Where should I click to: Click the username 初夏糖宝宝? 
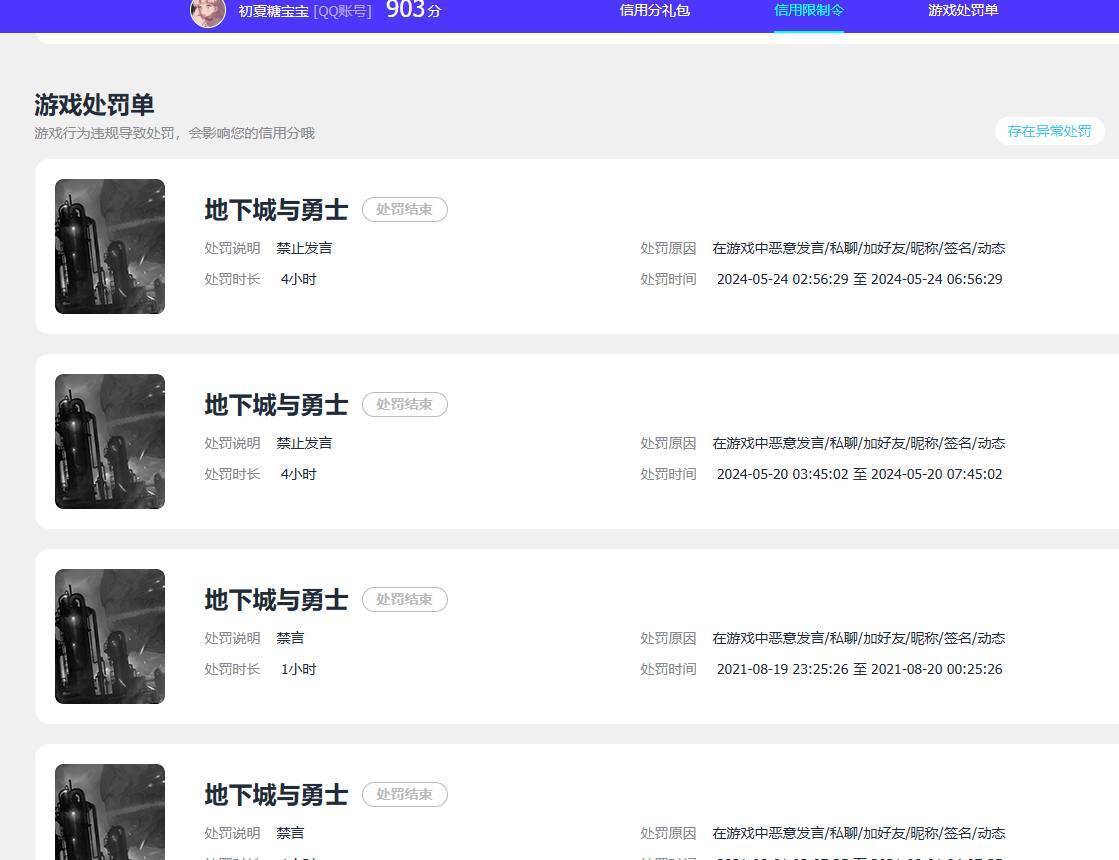coord(273,11)
